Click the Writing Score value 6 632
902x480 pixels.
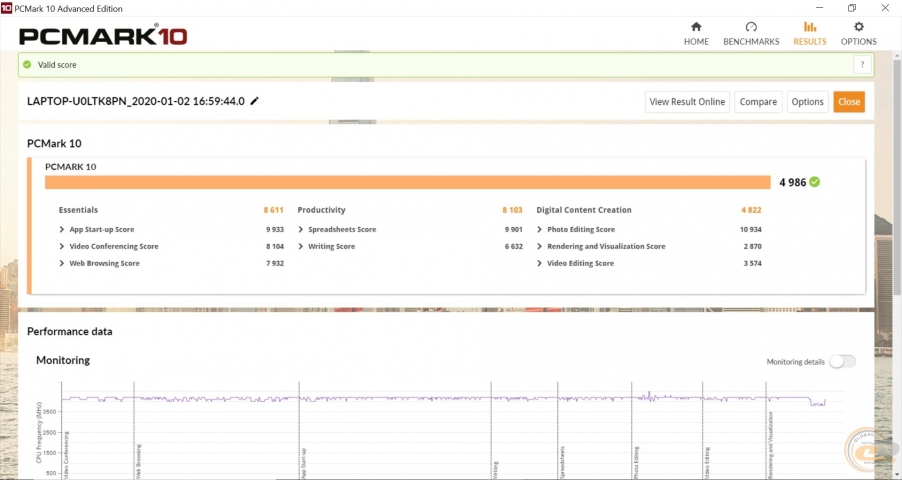514,246
